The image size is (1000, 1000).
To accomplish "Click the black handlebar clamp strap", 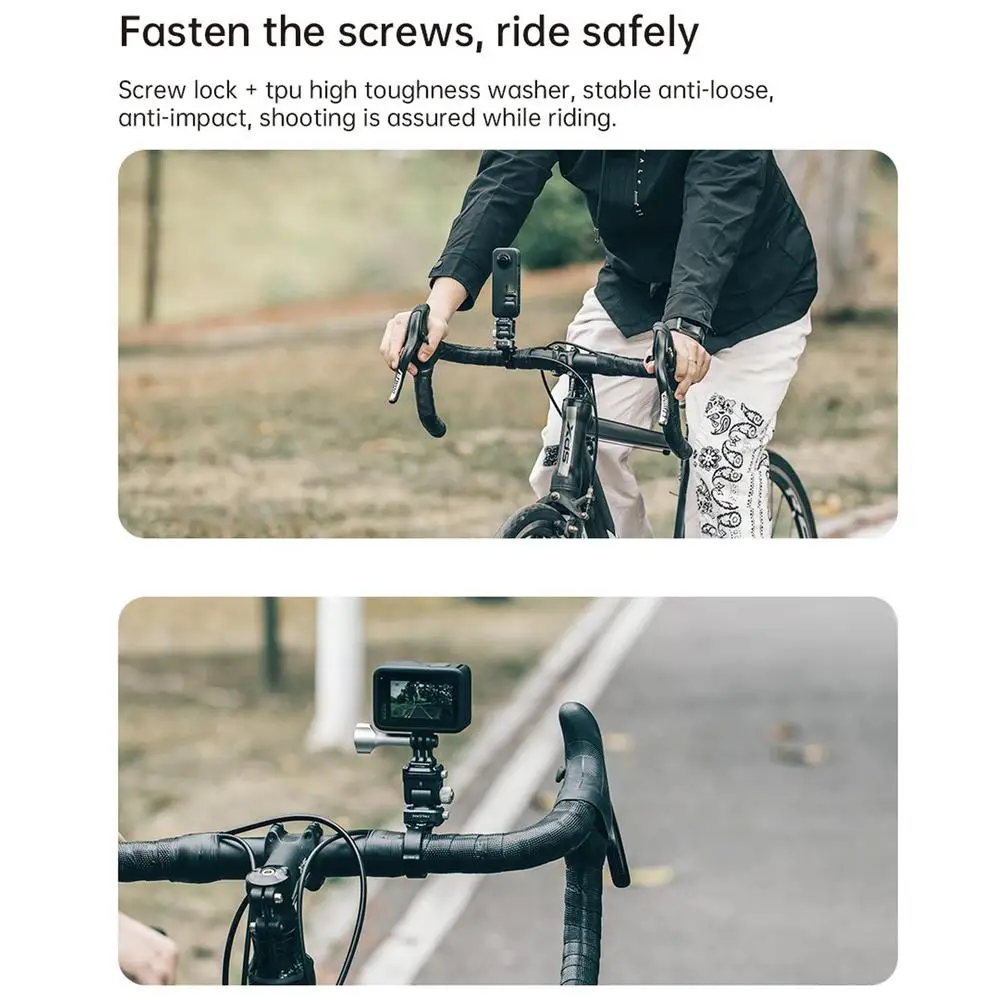I will point(415,852).
